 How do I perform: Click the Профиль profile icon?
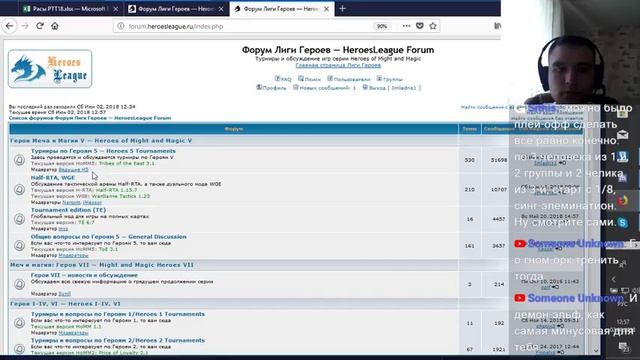click(259, 87)
